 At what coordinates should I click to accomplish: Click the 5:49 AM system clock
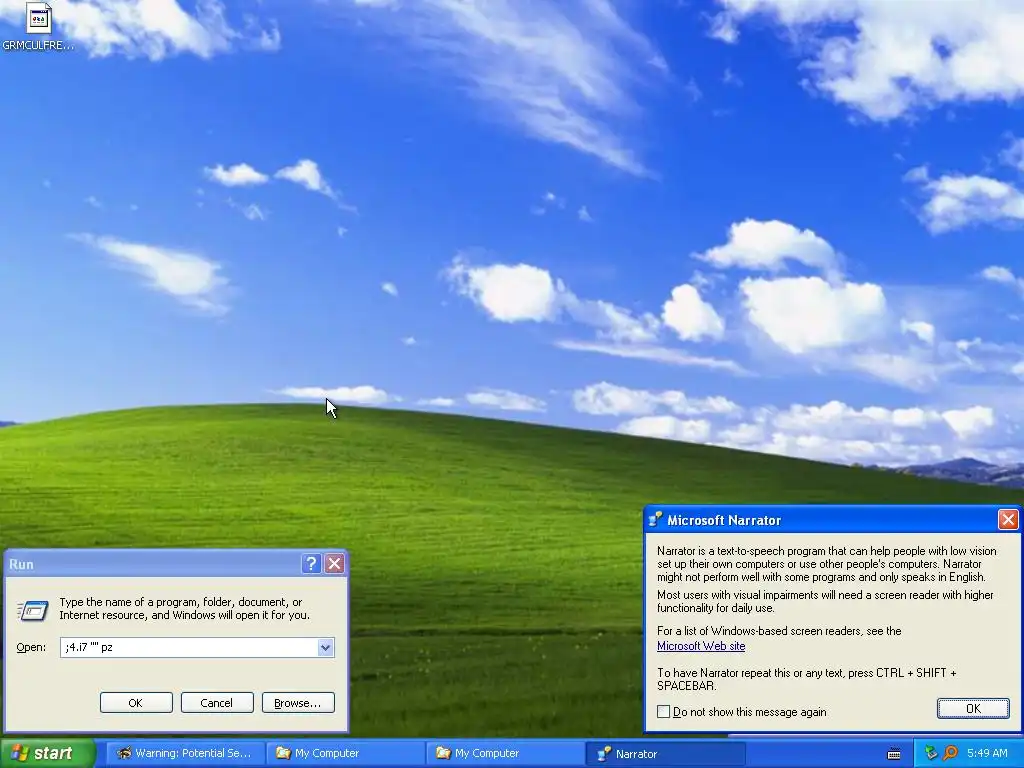coord(987,753)
